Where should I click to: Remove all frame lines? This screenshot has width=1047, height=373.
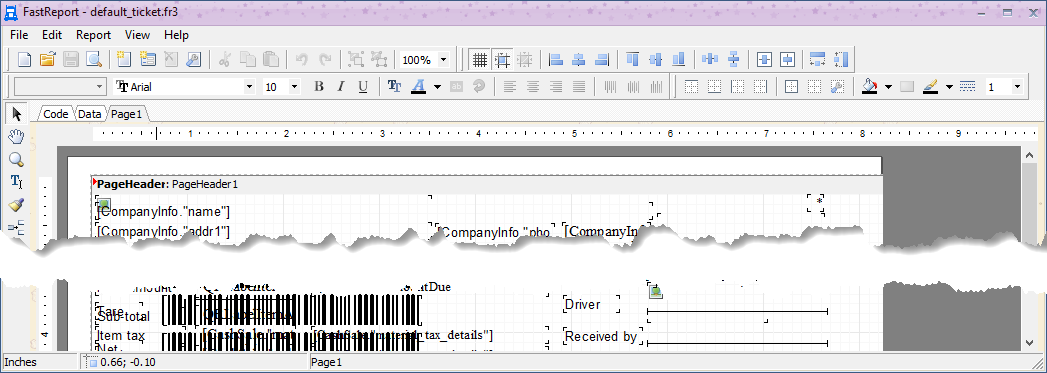click(x=814, y=86)
